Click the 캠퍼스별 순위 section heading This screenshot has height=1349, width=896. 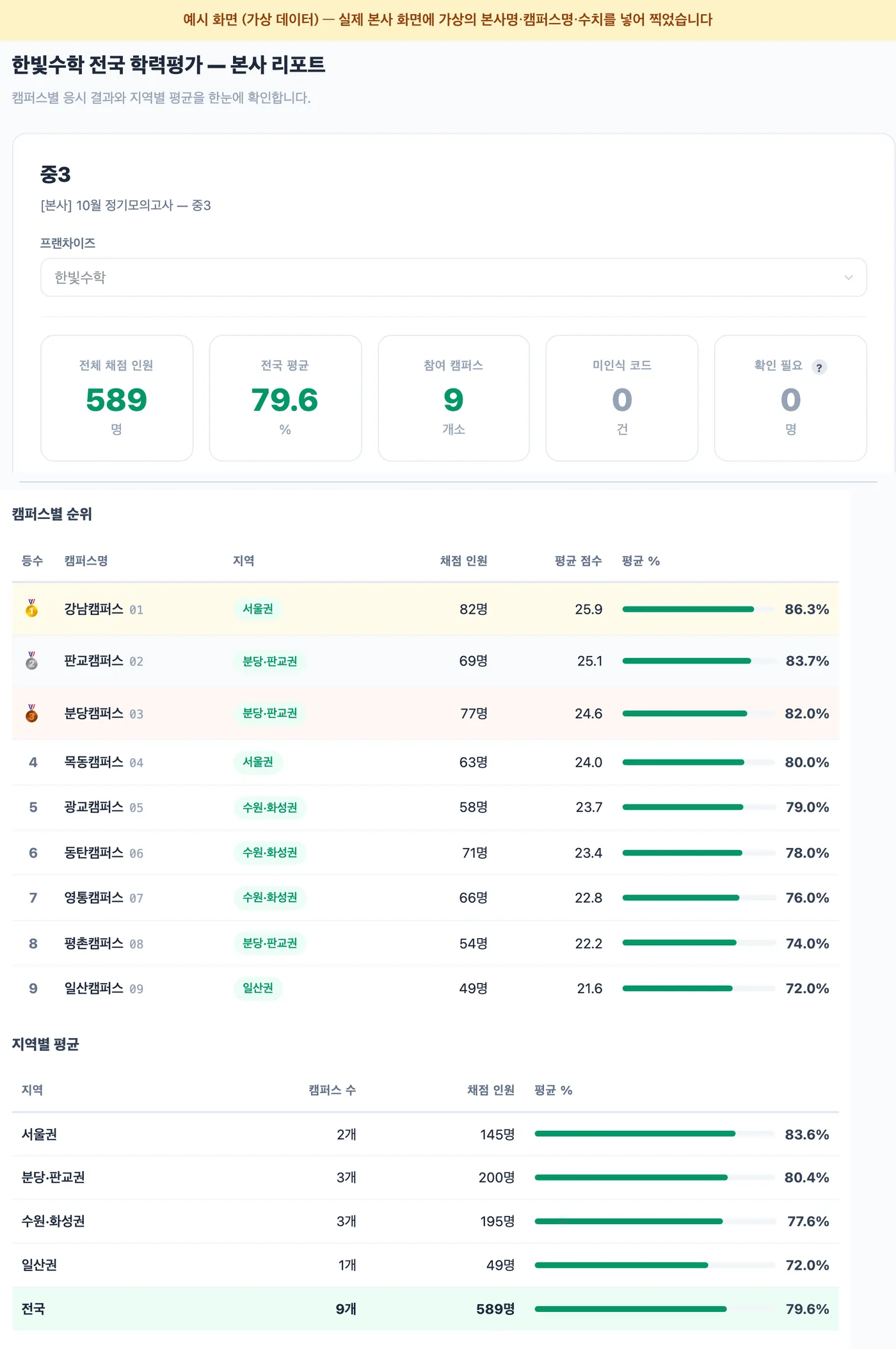click(x=52, y=514)
